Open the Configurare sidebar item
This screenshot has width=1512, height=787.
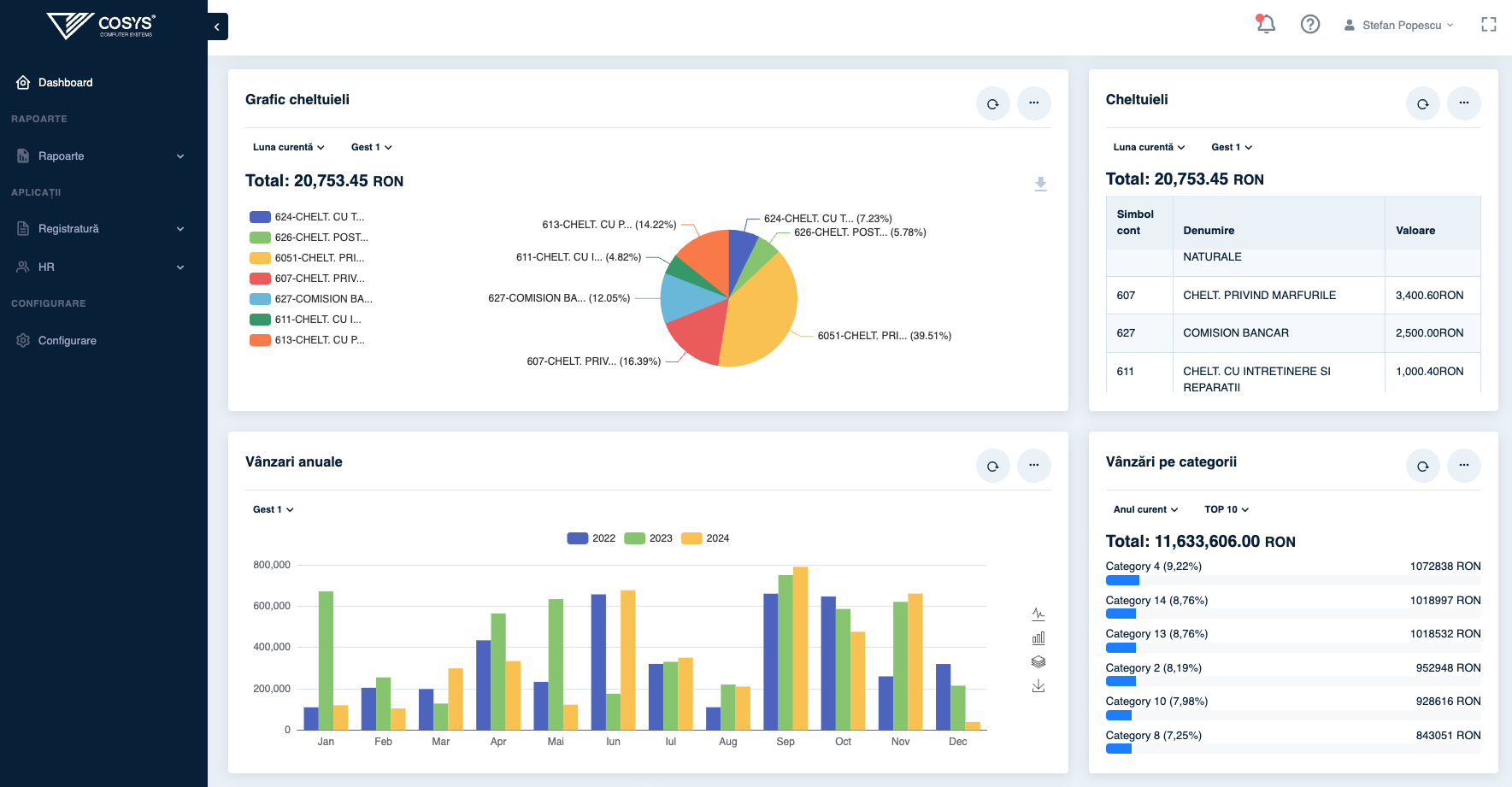point(67,340)
